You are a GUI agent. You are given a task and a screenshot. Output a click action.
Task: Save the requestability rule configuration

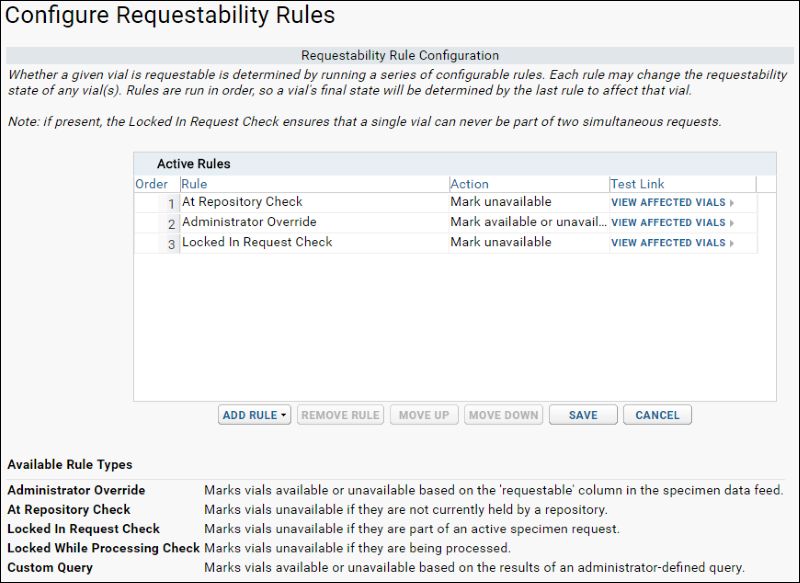tap(583, 415)
